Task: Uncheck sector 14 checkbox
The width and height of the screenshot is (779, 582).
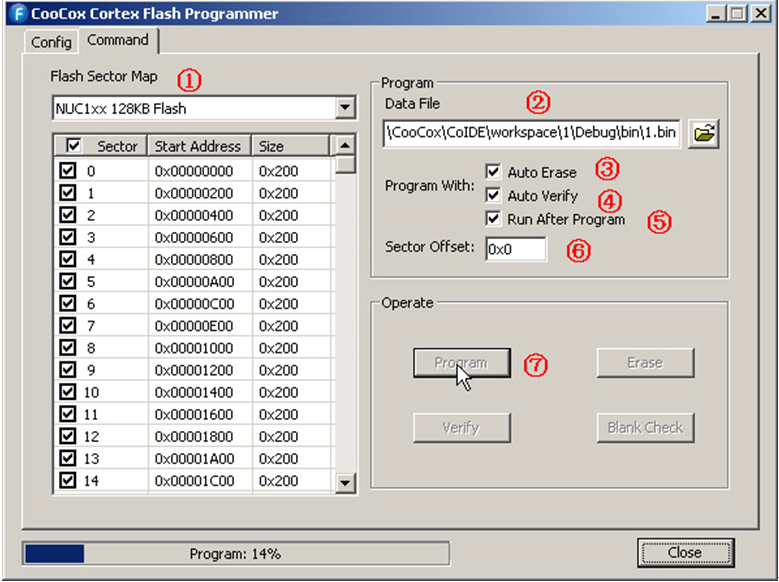Action: (x=68, y=480)
